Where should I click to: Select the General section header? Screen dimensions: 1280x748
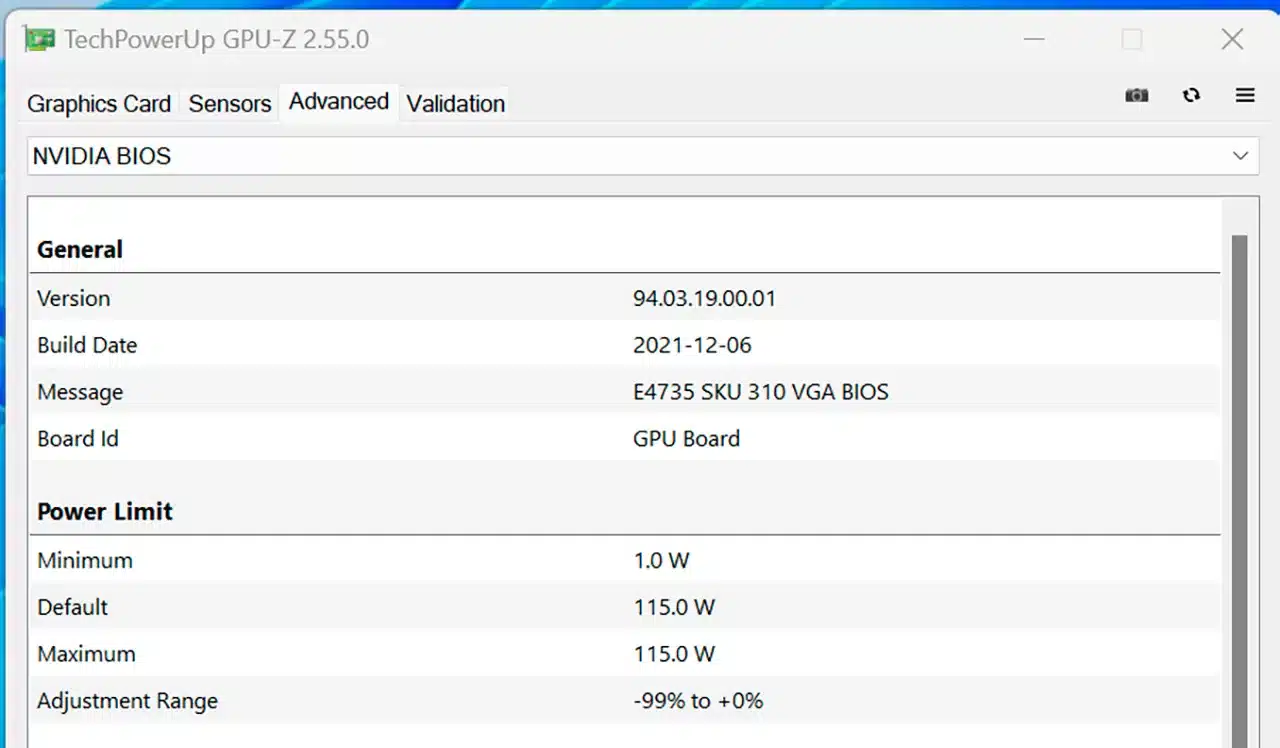[80, 250]
